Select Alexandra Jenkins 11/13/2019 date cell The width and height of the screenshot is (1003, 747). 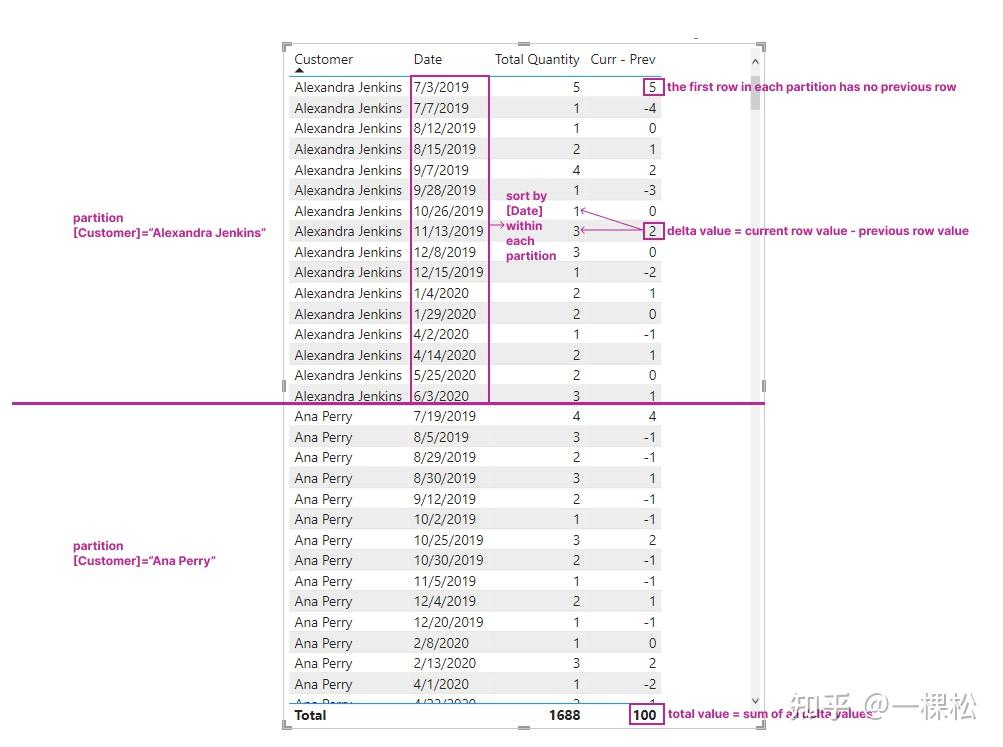[x=448, y=232]
